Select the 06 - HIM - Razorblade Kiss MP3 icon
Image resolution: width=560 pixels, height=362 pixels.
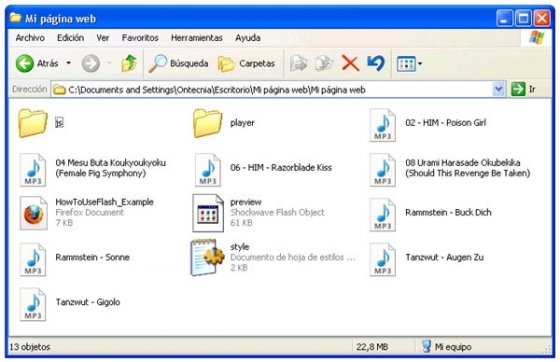pos(208,170)
